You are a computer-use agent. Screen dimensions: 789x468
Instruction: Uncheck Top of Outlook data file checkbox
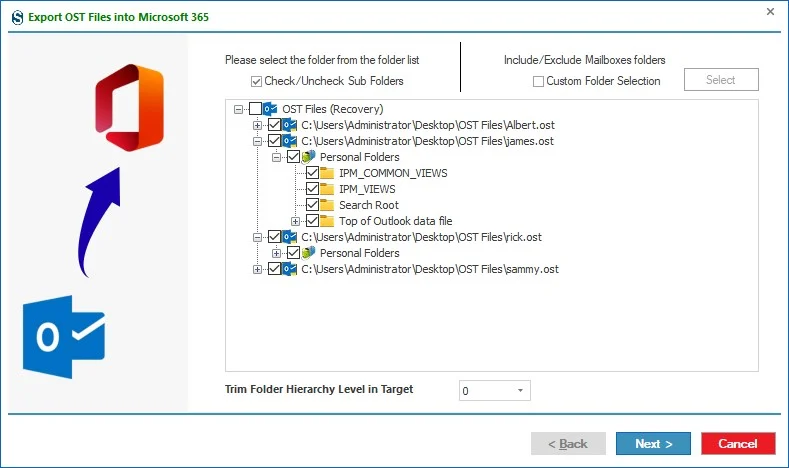click(x=312, y=221)
